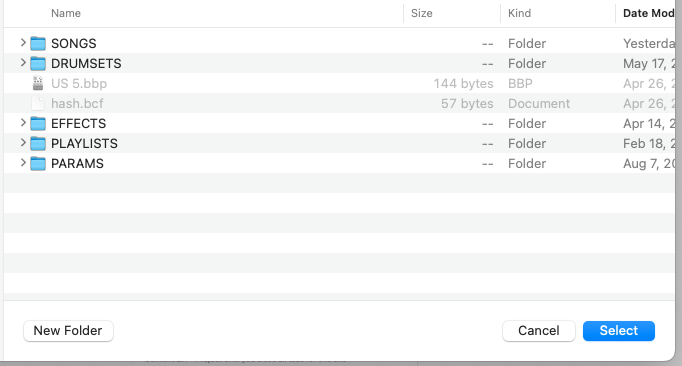Click the hash.bcf document icon
682x366 pixels.
point(38,103)
